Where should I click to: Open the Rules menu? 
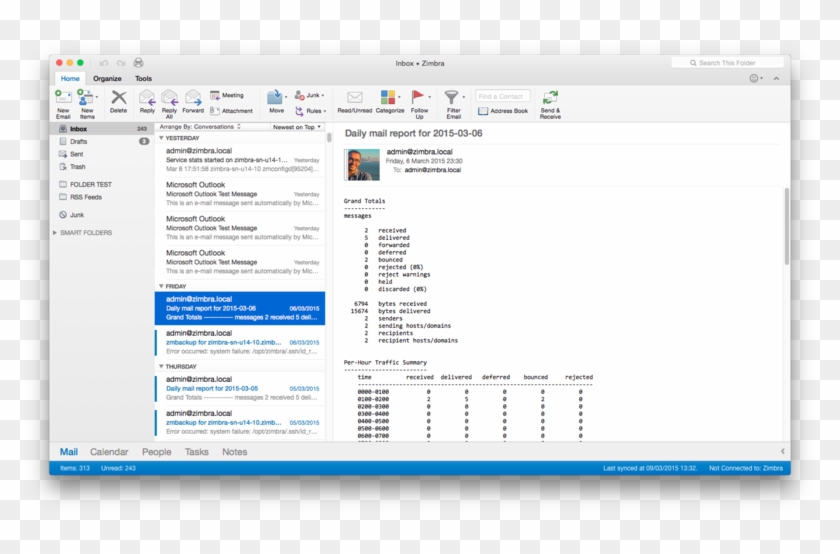(311, 111)
